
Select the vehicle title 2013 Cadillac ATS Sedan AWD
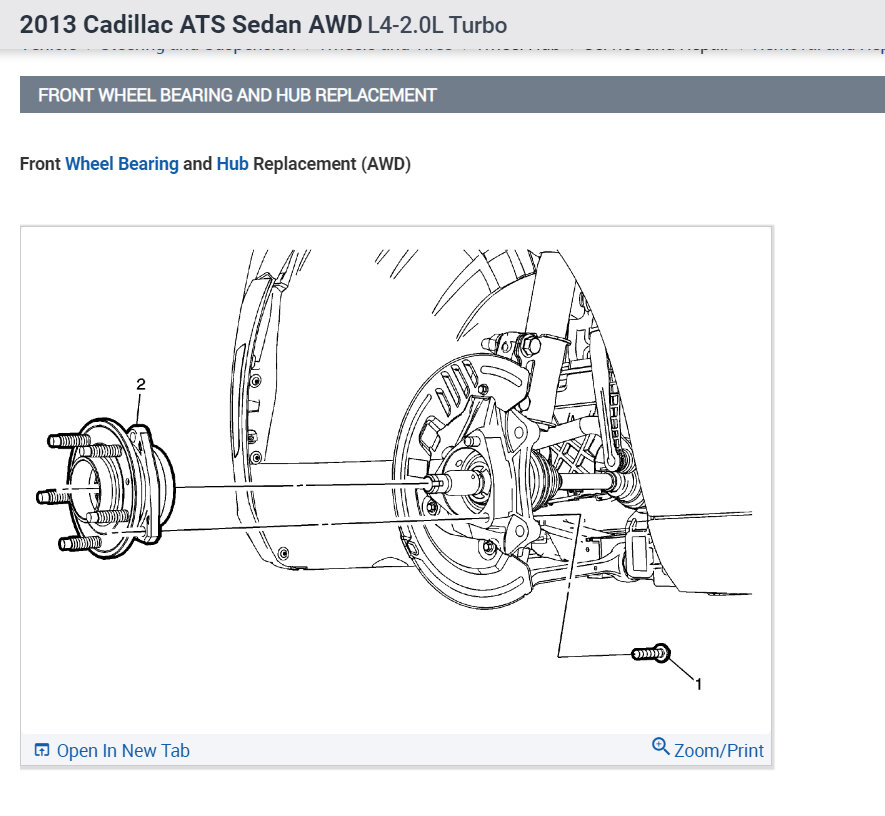(191, 25)
